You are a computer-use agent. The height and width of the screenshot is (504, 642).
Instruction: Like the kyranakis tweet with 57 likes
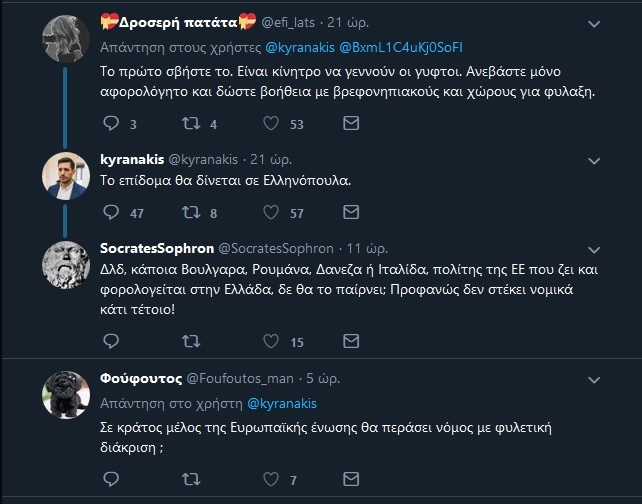[x=272, y=213]
